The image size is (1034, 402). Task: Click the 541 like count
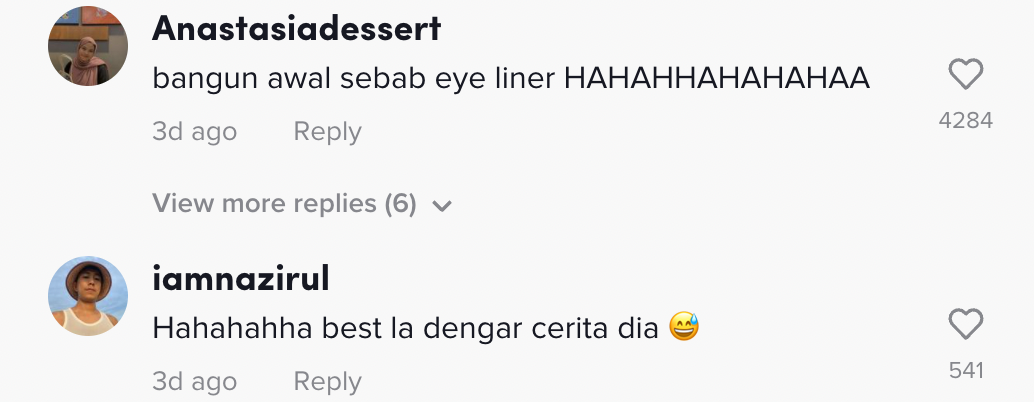(x=965, y=371)
